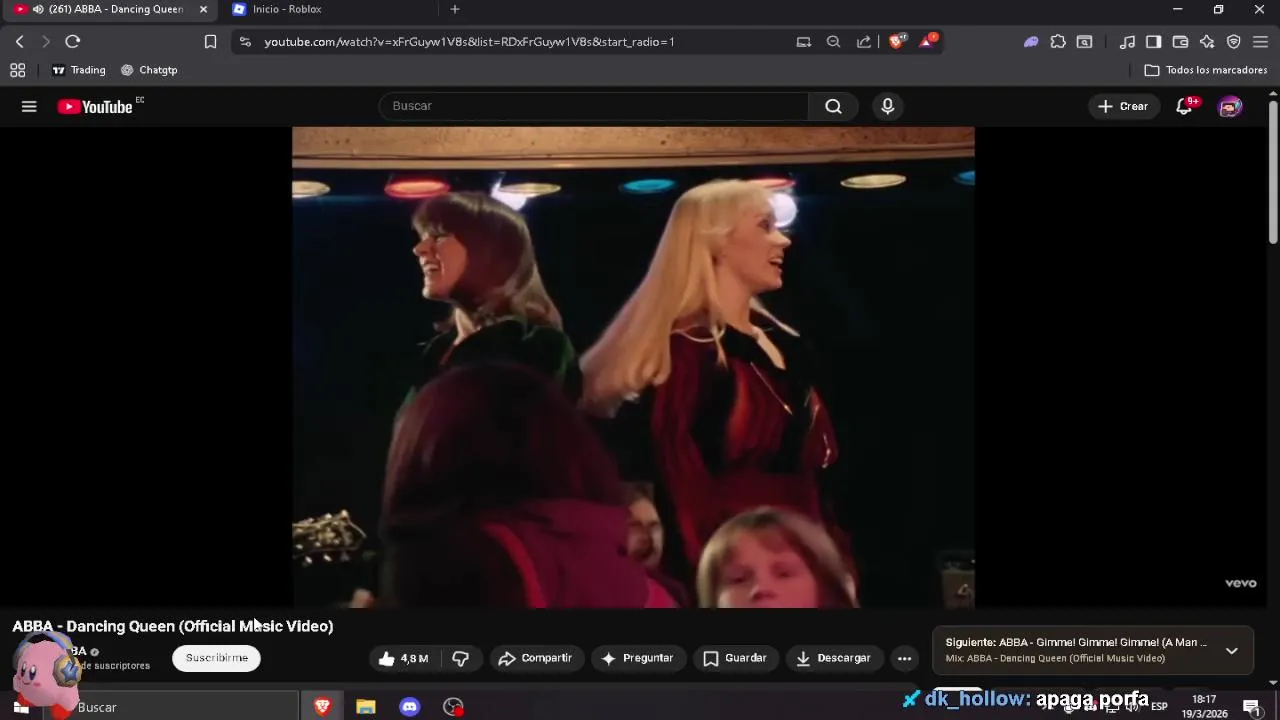Click Compartir to share the video
This screenshot has width=1280, height=720.
pyautogui.click(x=535, y=658)
